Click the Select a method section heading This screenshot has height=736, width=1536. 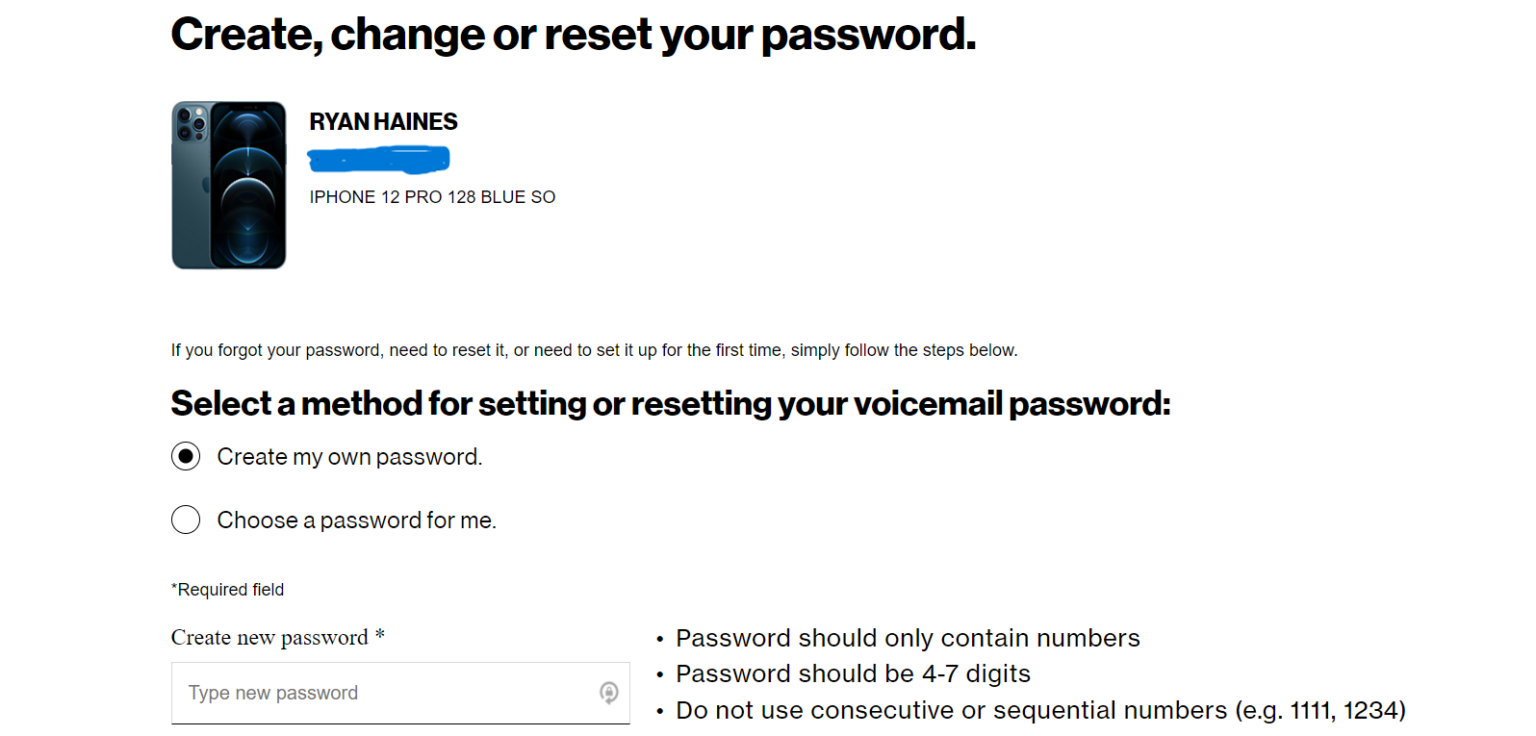point(670,403)
